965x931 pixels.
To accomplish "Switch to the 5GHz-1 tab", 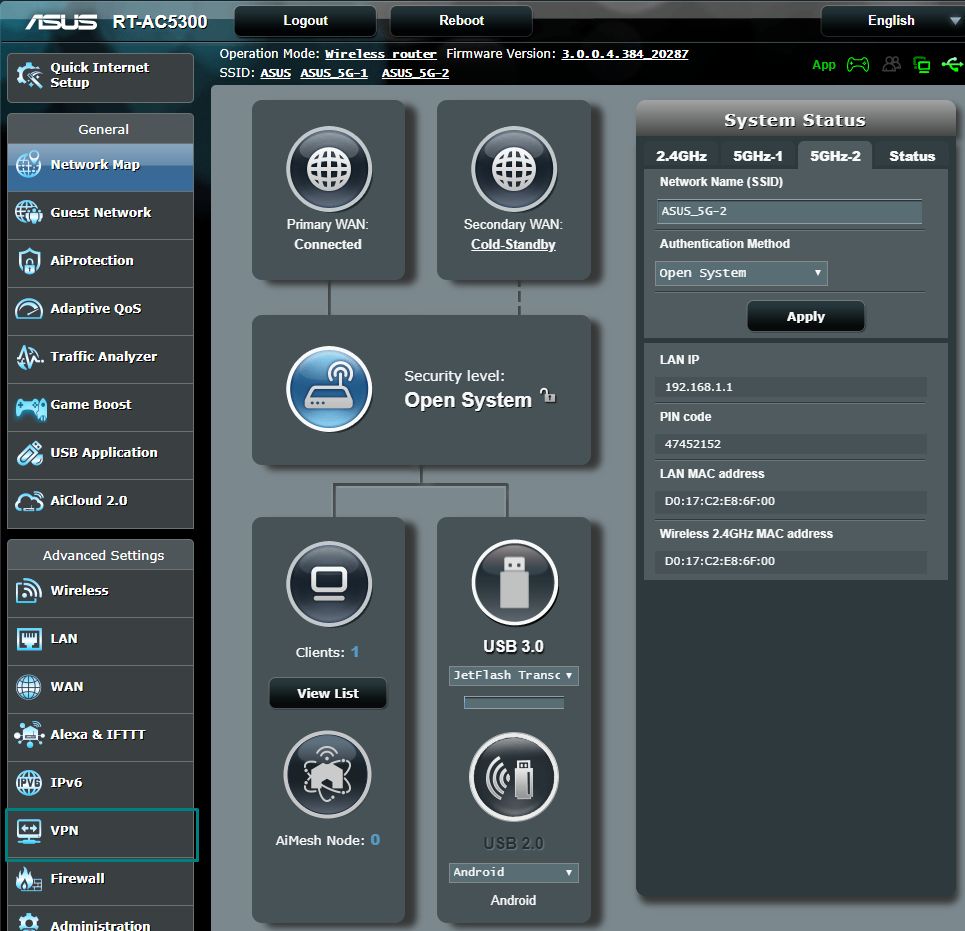I will (x=758, y=156).
